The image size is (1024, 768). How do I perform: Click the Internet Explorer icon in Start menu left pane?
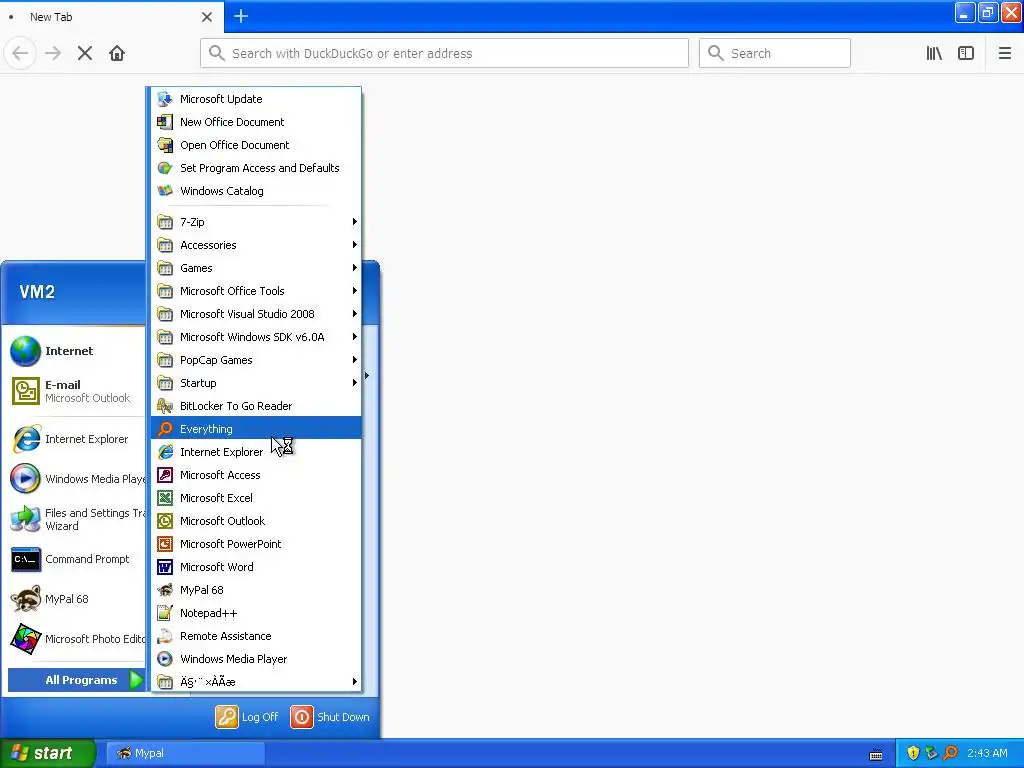(x=25, y=439)
